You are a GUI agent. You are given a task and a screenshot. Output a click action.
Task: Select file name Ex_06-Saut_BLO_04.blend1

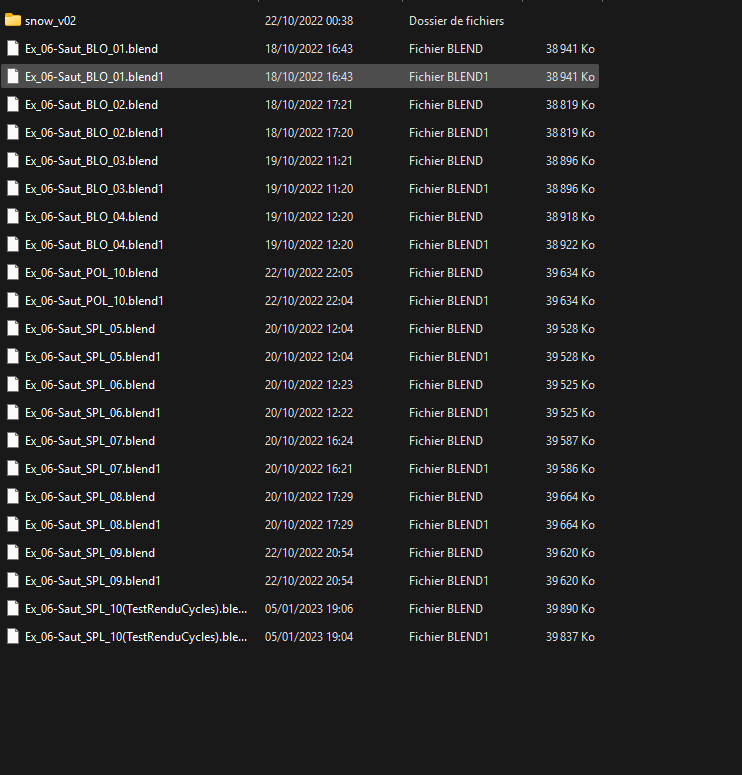click(94, 245)
